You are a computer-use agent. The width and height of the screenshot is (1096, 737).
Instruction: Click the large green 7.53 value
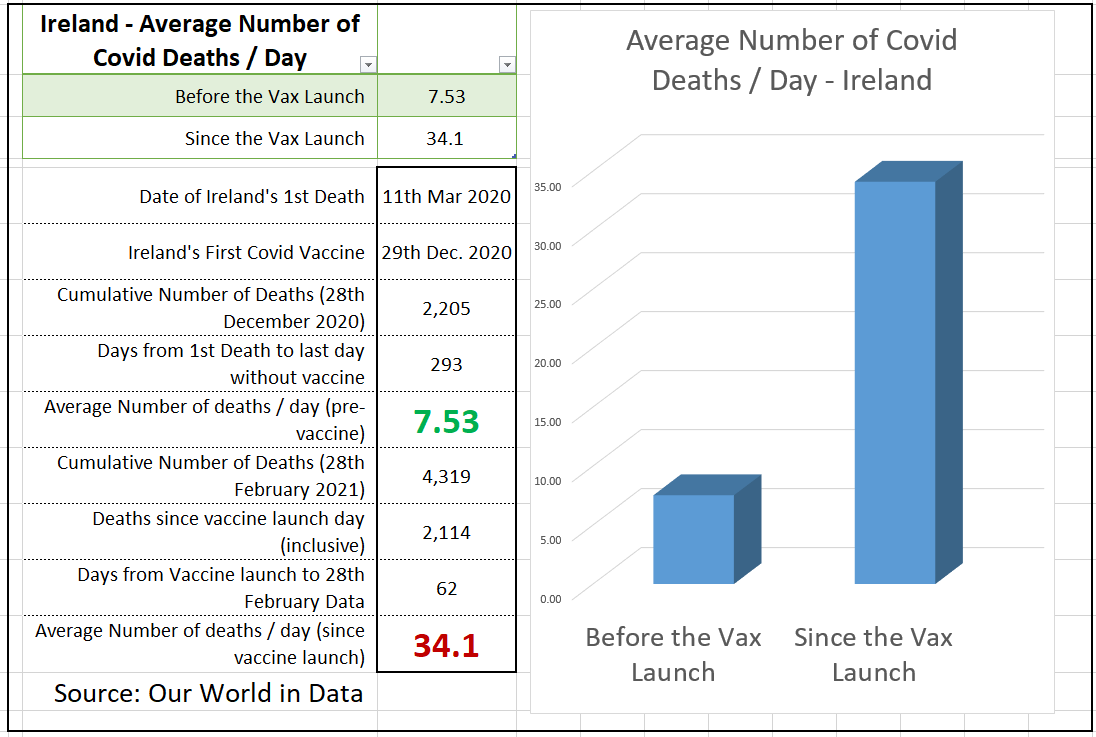click(446, 422)
